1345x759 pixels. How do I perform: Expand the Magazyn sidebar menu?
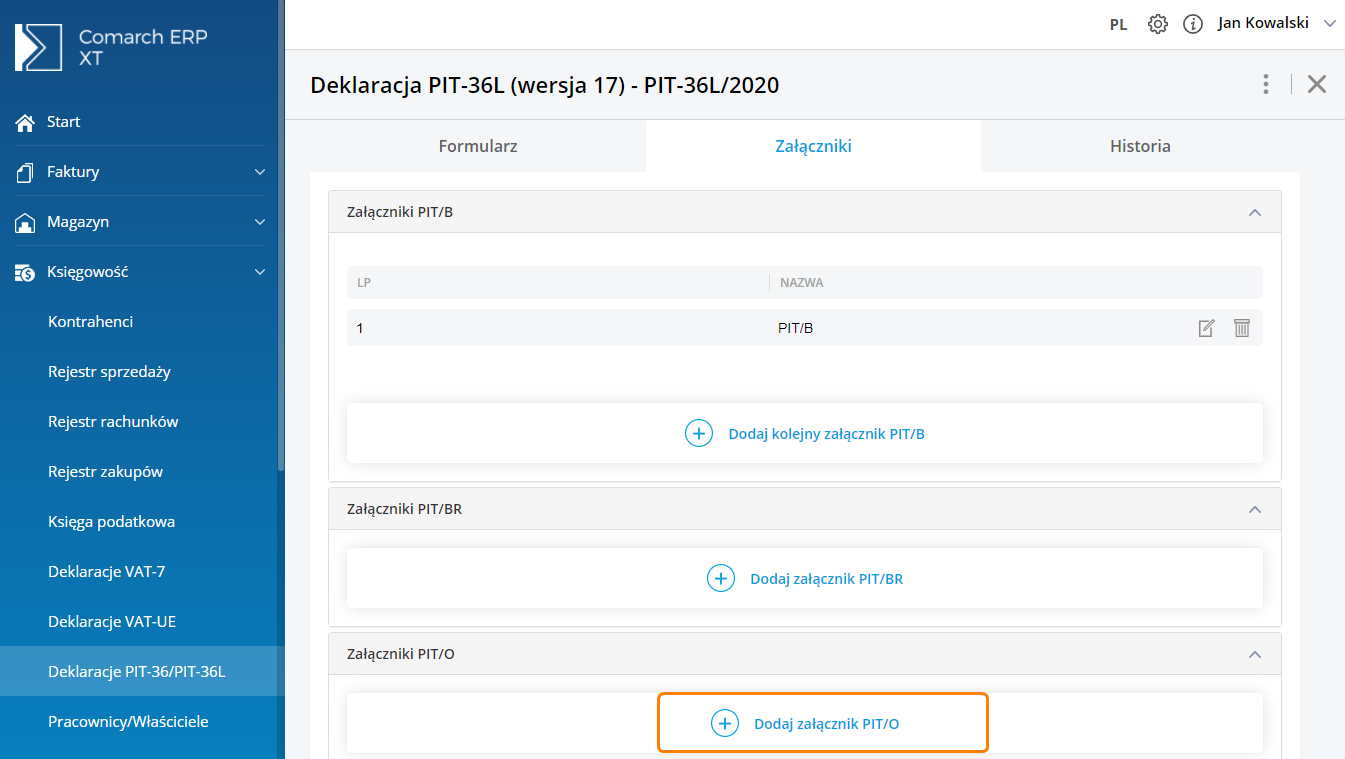coord(259,222)
